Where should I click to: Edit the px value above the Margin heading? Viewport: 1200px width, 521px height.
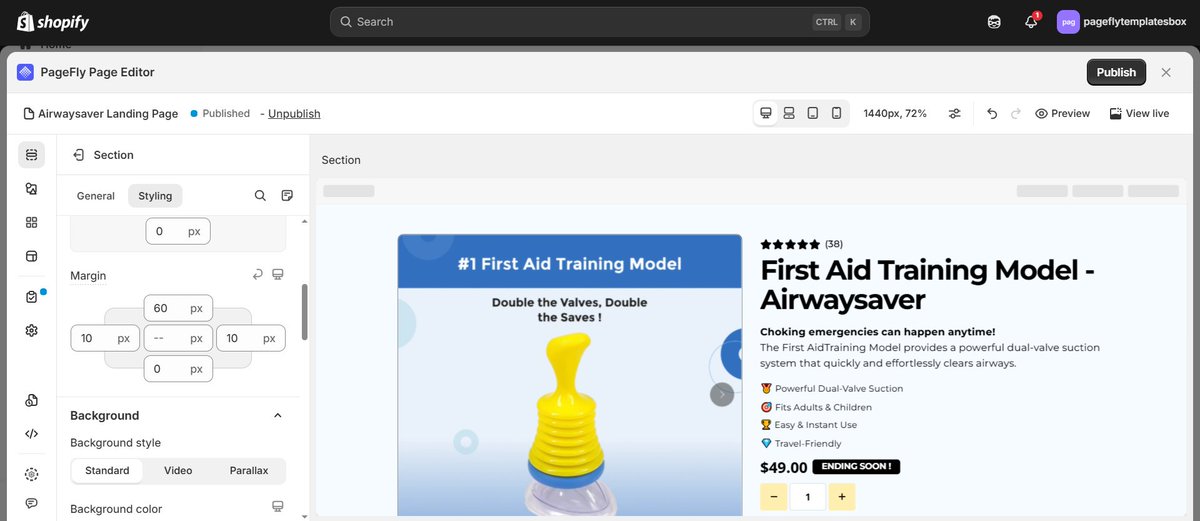click(x=178, y=231)
